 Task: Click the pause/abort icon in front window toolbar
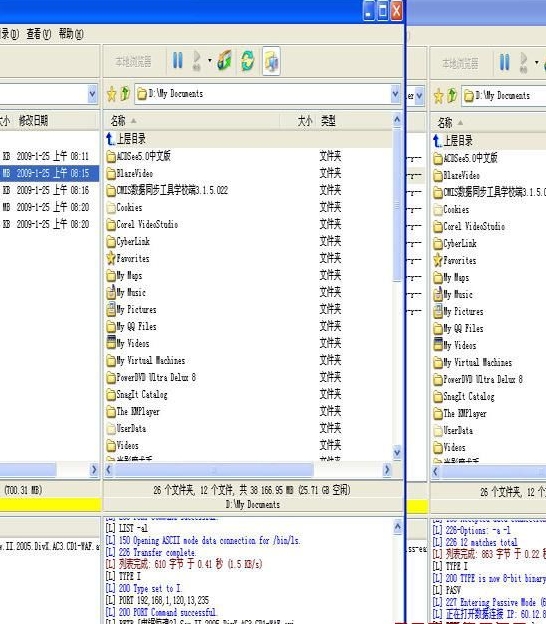point(177,61)
